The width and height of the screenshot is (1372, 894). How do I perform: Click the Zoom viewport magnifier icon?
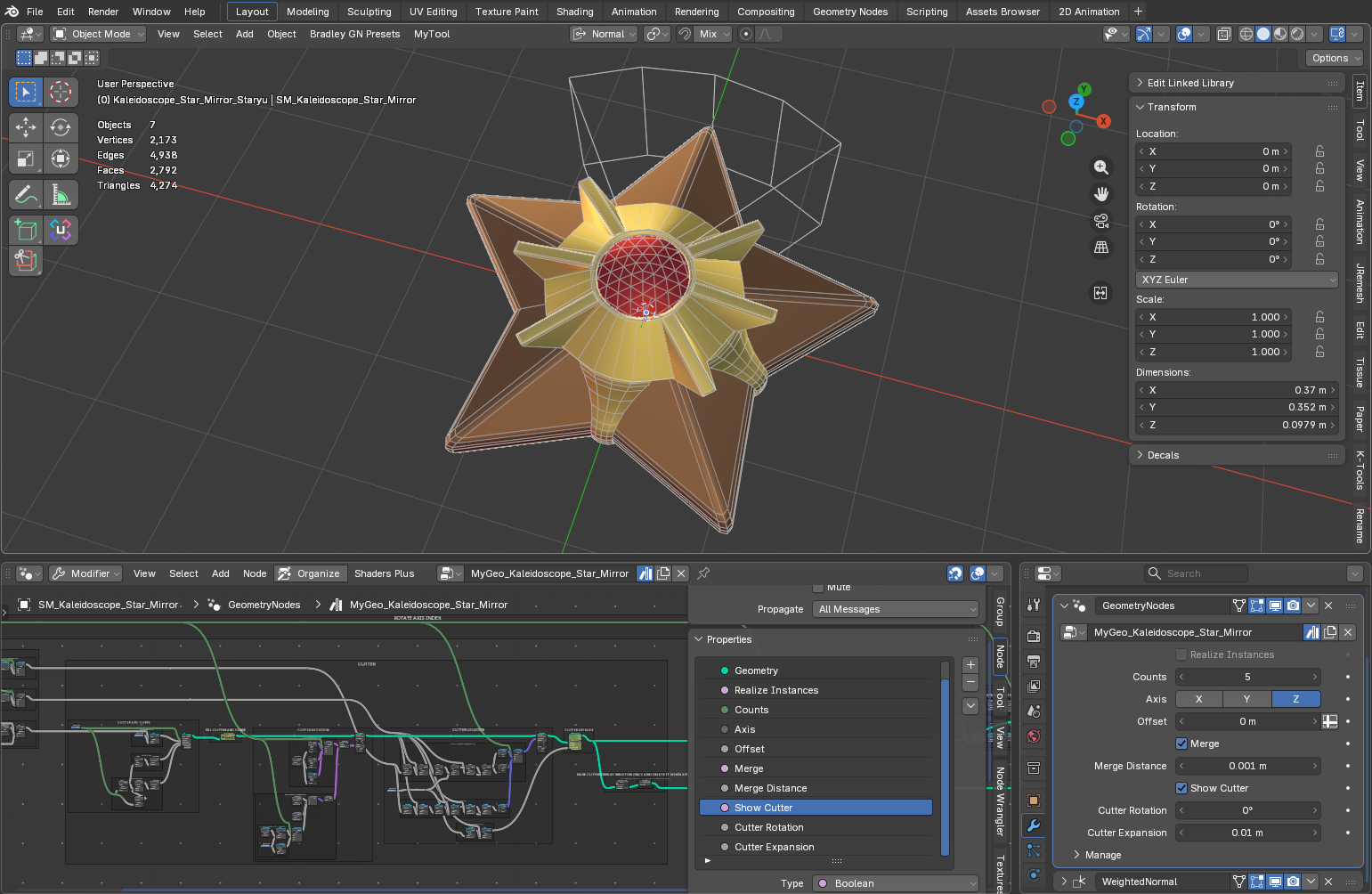pyautogui.click(x=1101, y=167)
